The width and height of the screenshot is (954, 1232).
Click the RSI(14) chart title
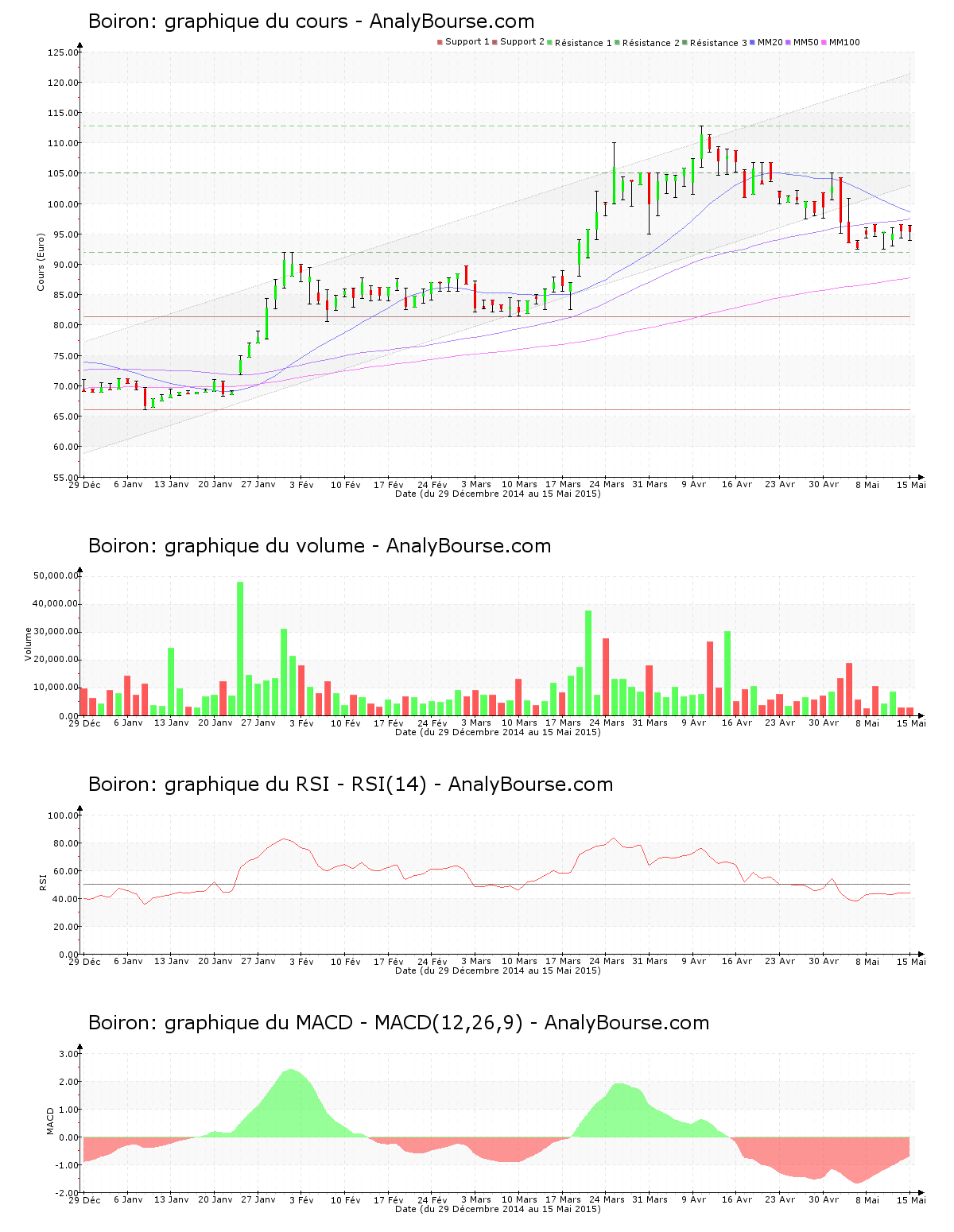(350, 785)
